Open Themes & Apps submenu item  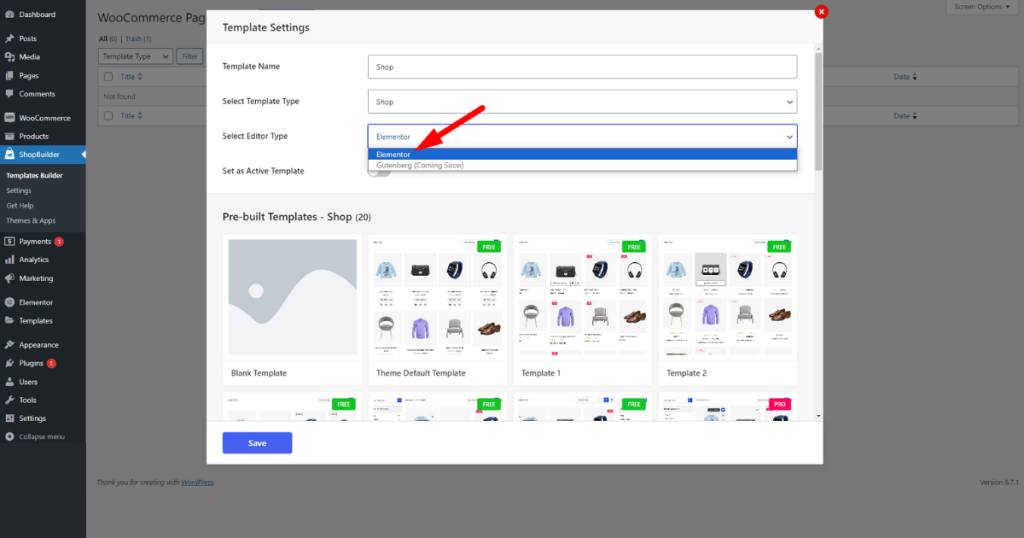pos(31,221)
